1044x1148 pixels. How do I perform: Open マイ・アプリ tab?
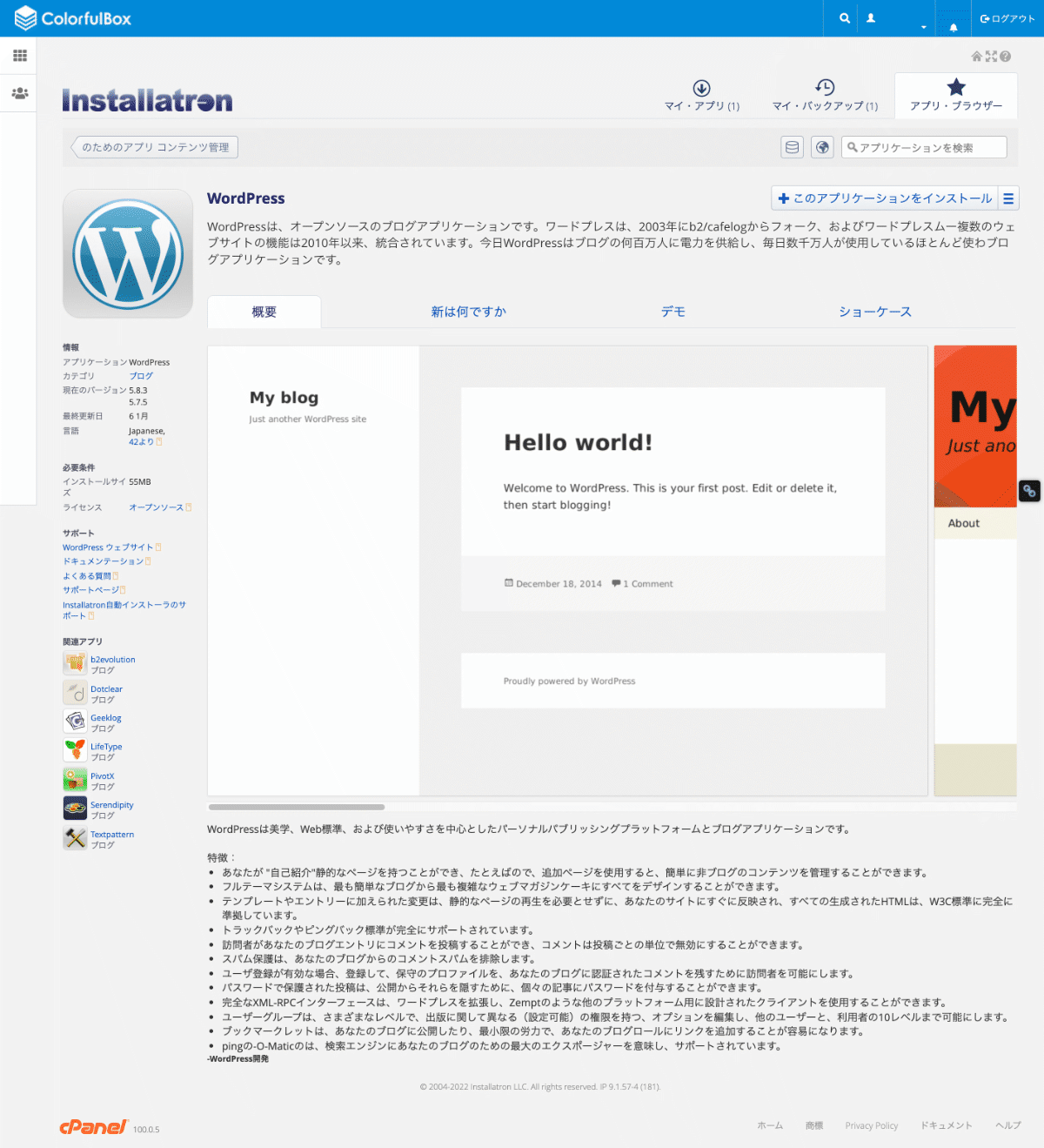(x=702, y=95)
